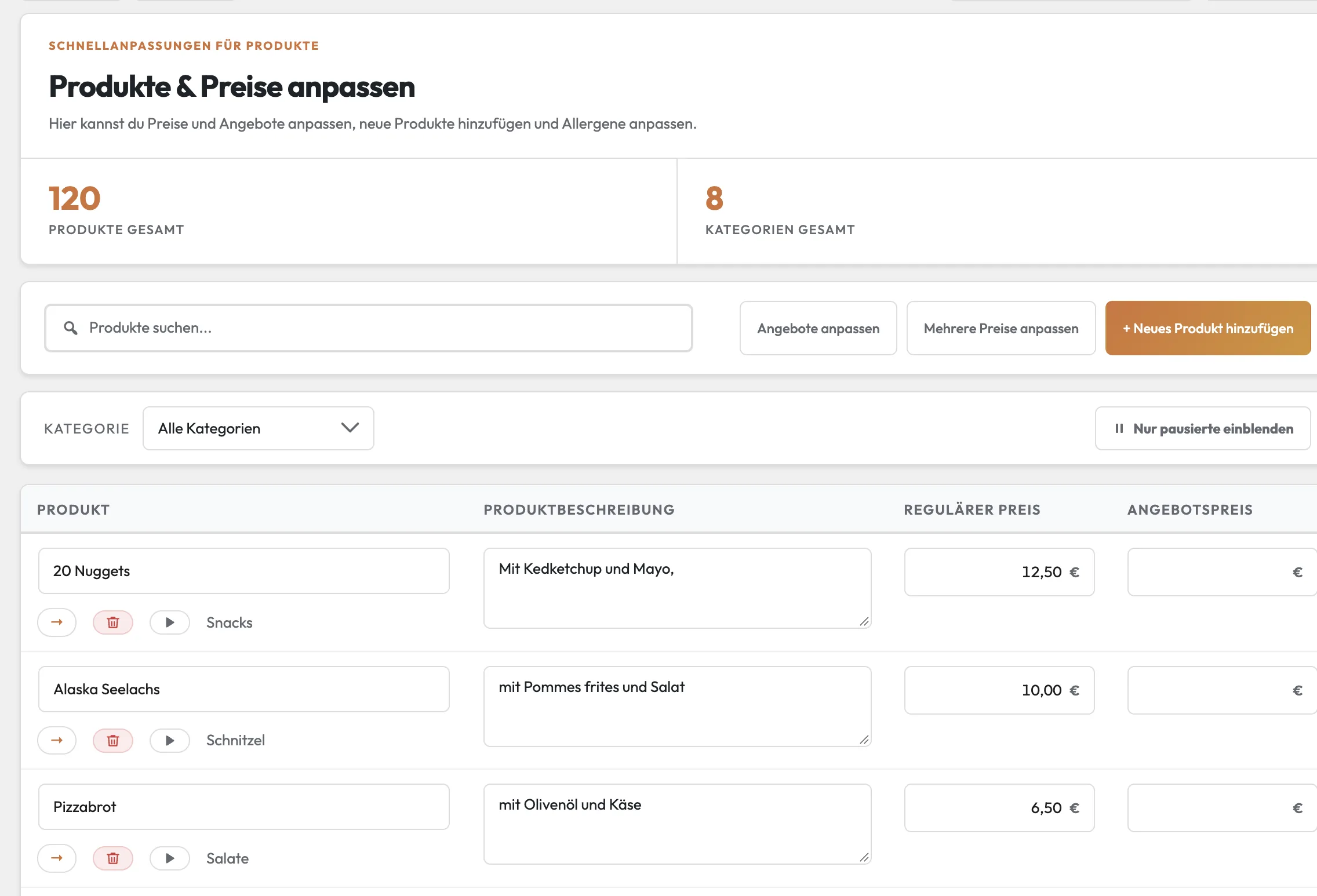The width and height of the screenshot is (1317, 896).
Task: Click the play icon in Pizzabrot row
Action: click(170, 858)
